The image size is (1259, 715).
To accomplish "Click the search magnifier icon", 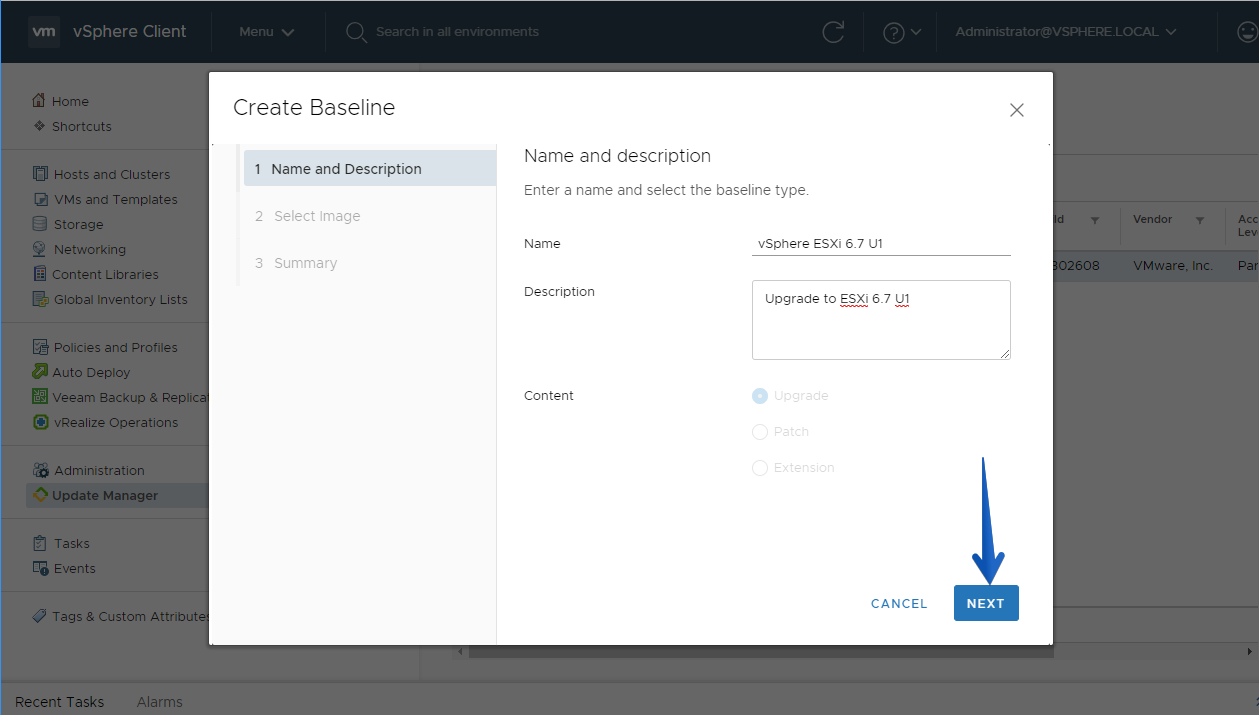I will pos(355,32).
